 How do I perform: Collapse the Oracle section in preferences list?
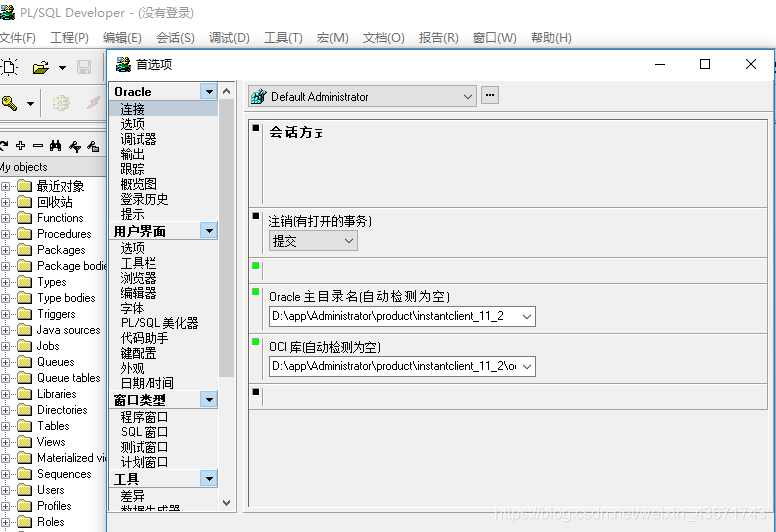coord(209,92)
